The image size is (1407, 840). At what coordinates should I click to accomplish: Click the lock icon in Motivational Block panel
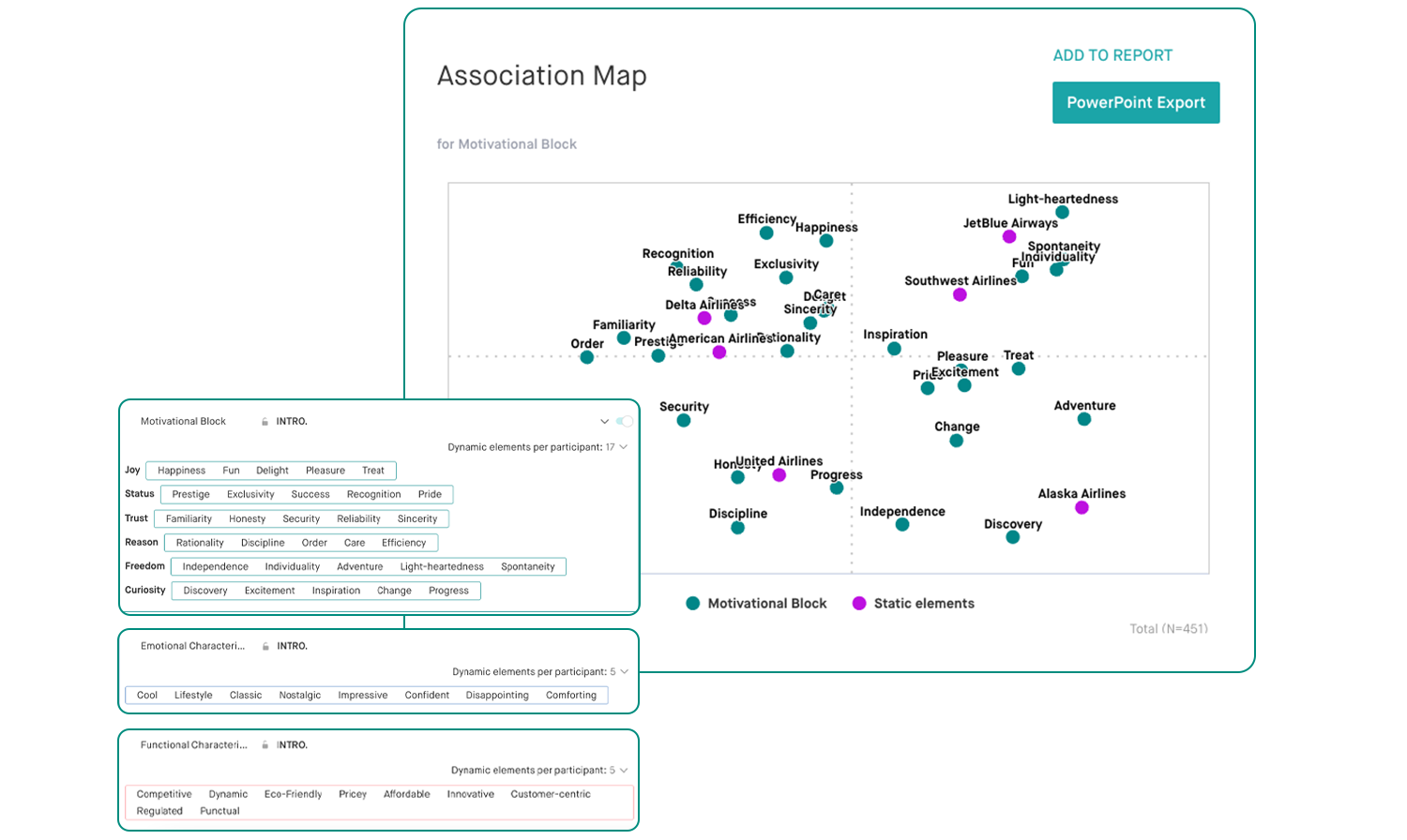(265, 422)
